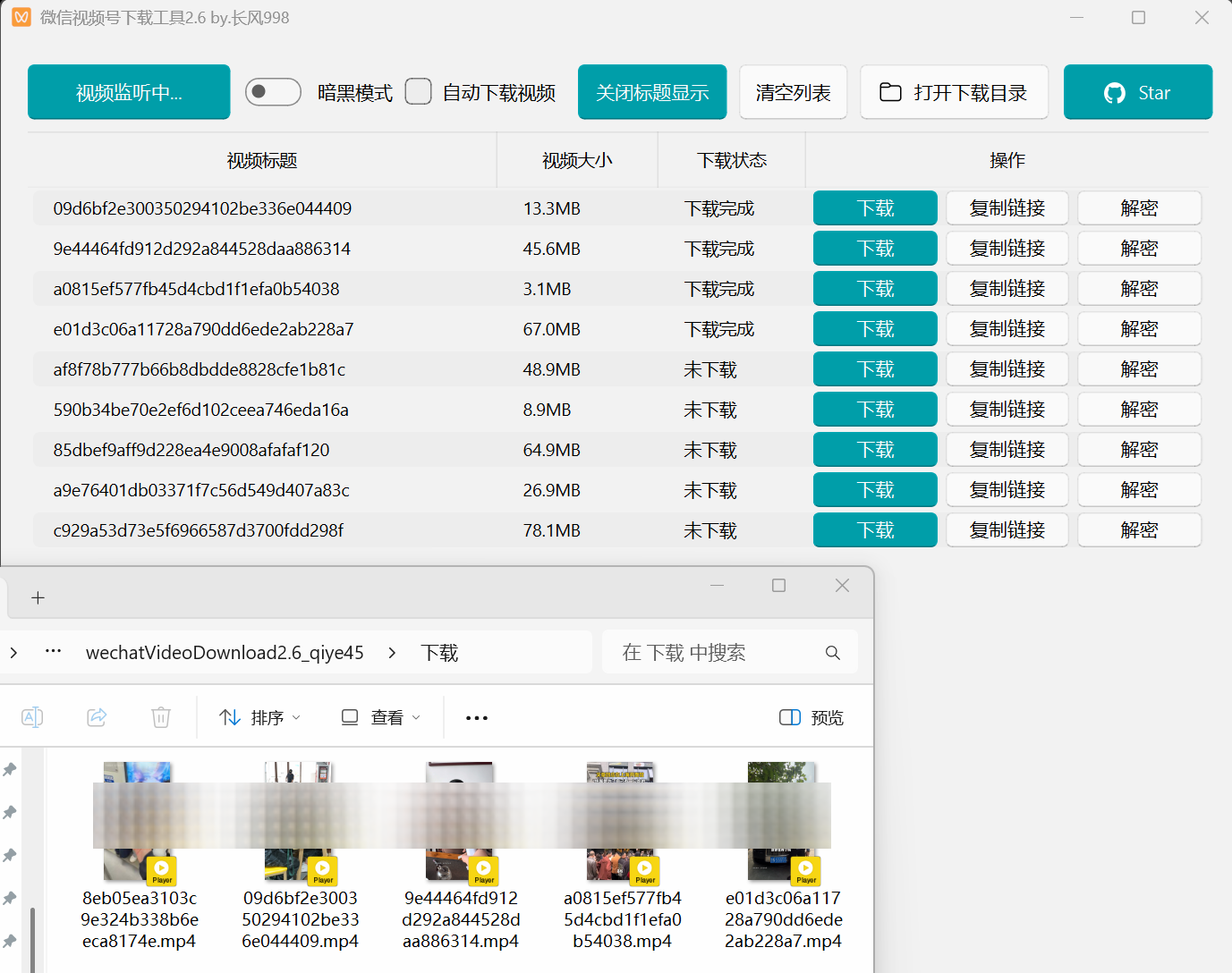This screenshot has width=1232, height=973.
Task: Open the 查看 view dropdown
Action: click(378, 716)
